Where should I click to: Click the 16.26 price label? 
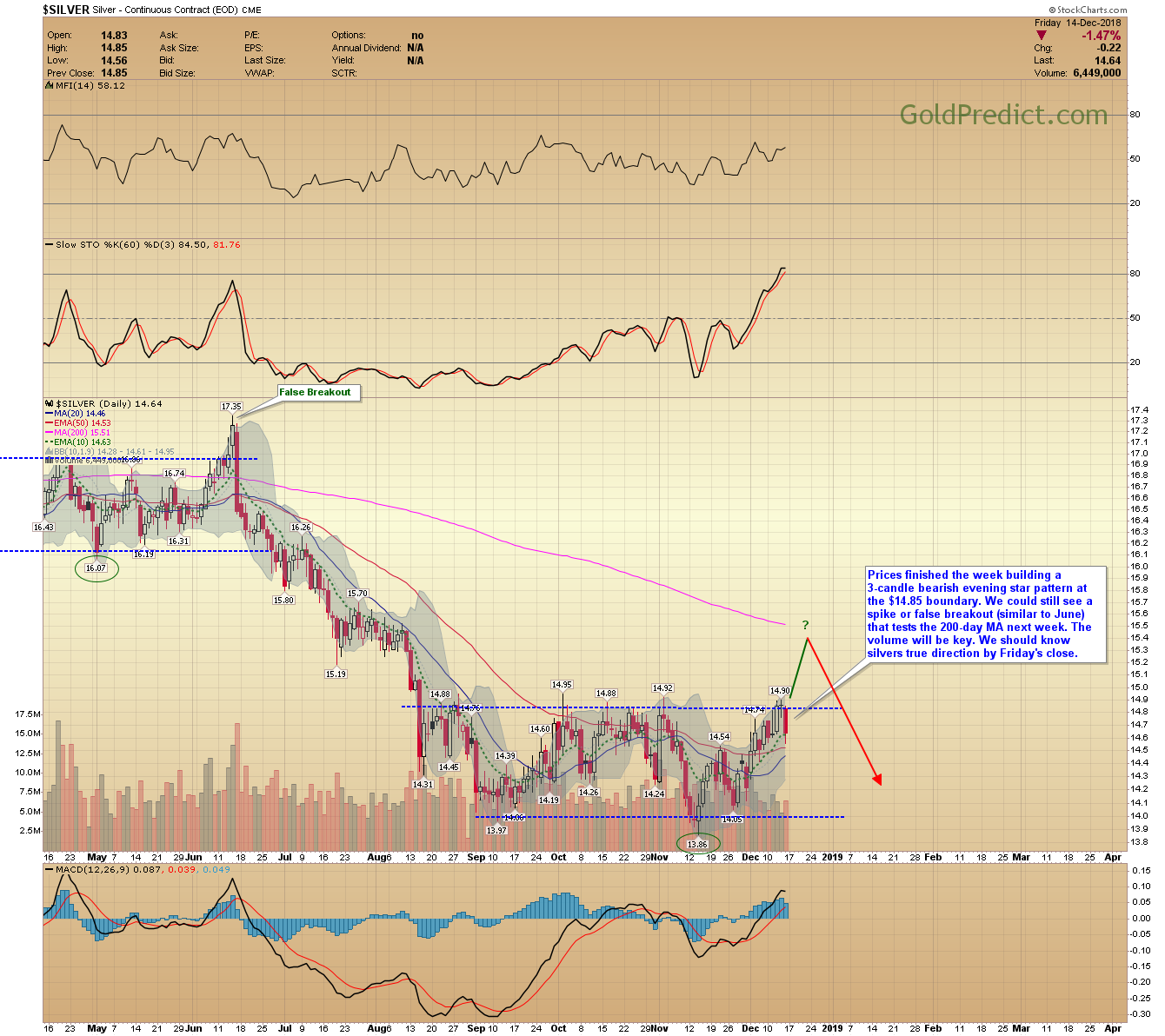pyautogui.click(x=301, y=528)
